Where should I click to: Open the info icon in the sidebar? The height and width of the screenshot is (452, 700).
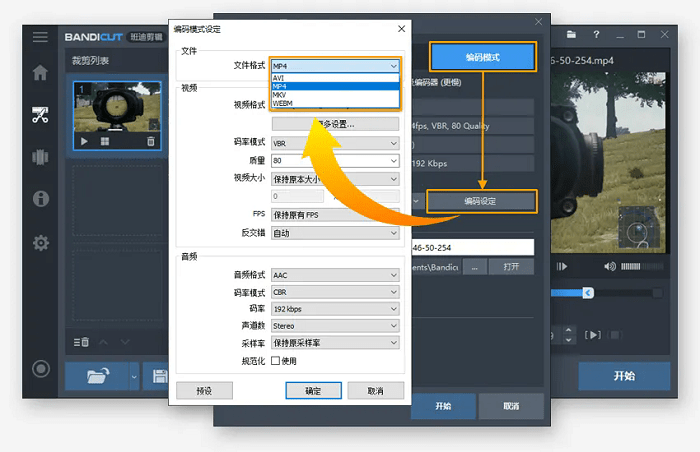click(40, 199)
